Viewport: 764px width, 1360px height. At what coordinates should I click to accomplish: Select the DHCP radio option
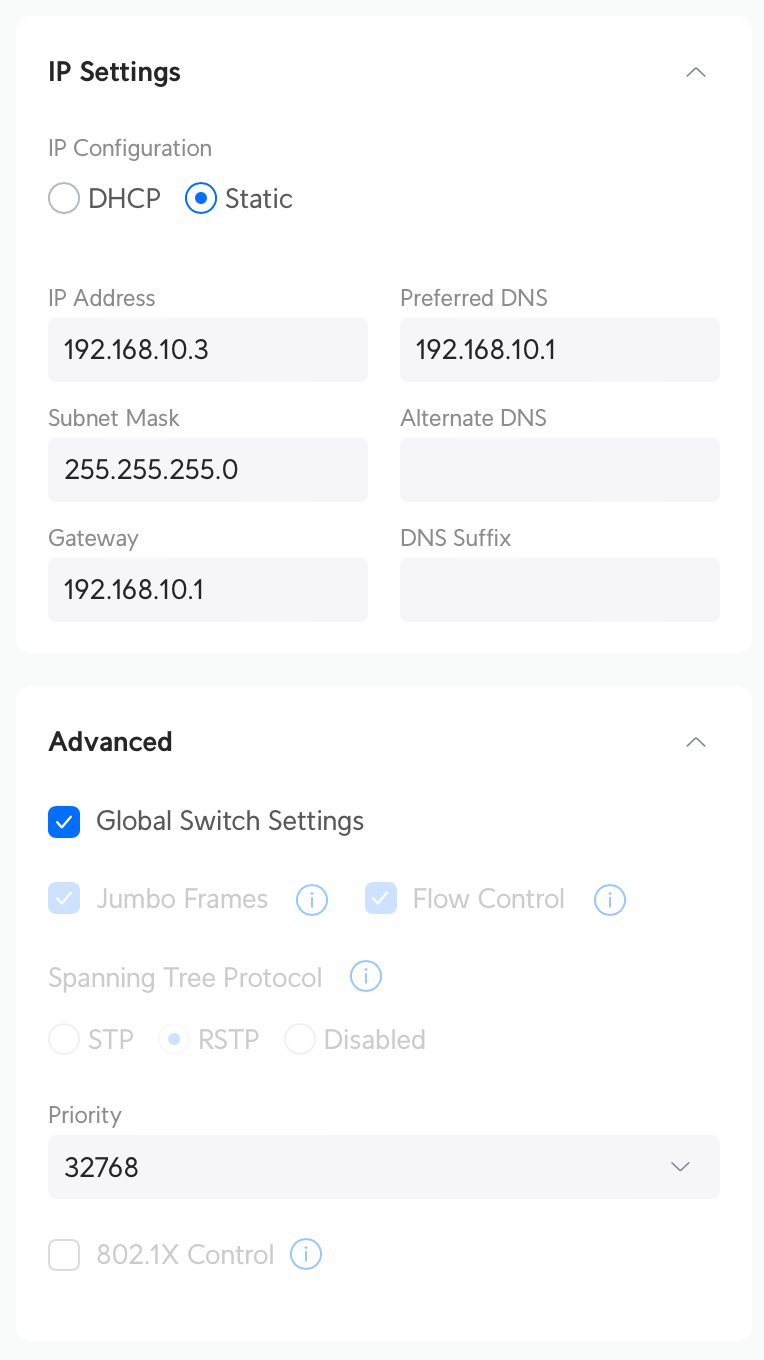pos(64,198)
